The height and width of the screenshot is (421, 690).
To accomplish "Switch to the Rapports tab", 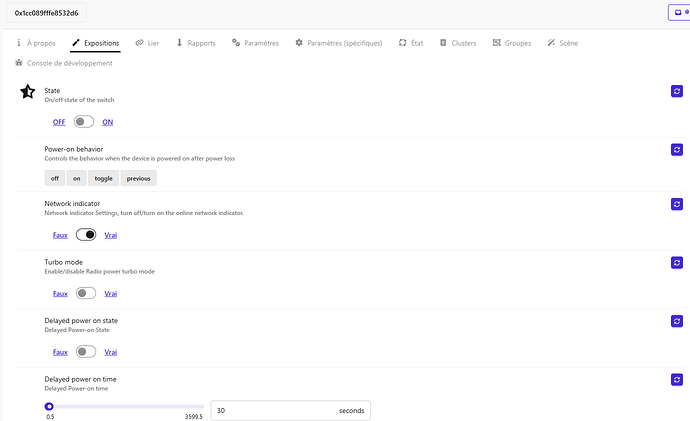I will point(195,43).
